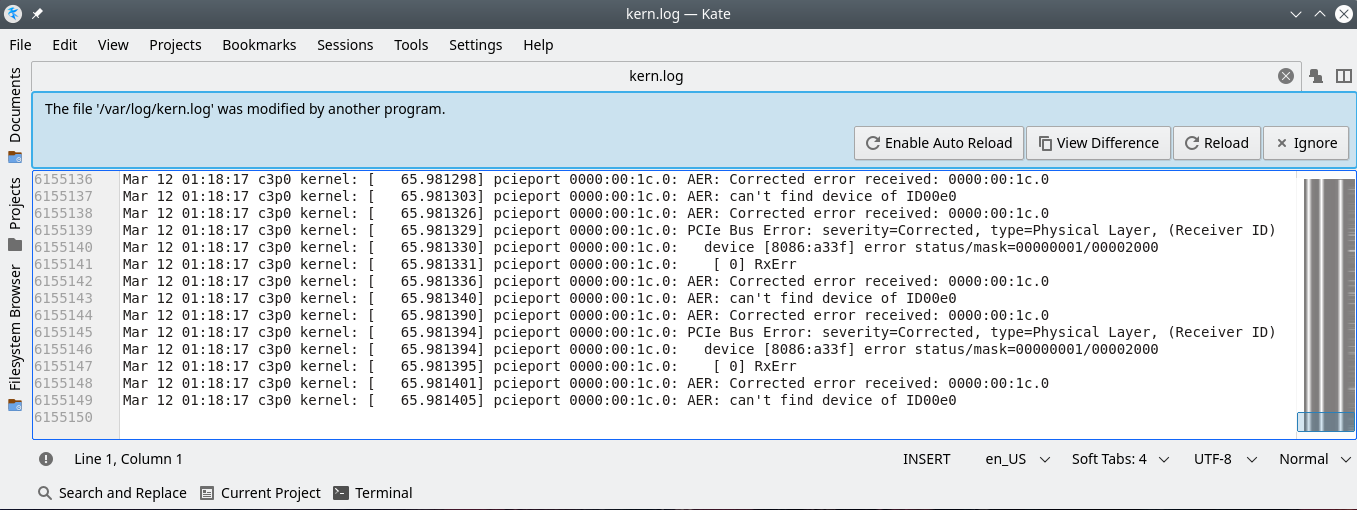The width and height of the screenshot is (1357, 510).
Task: Open the Terminal panel
Action: click(373, 493)
